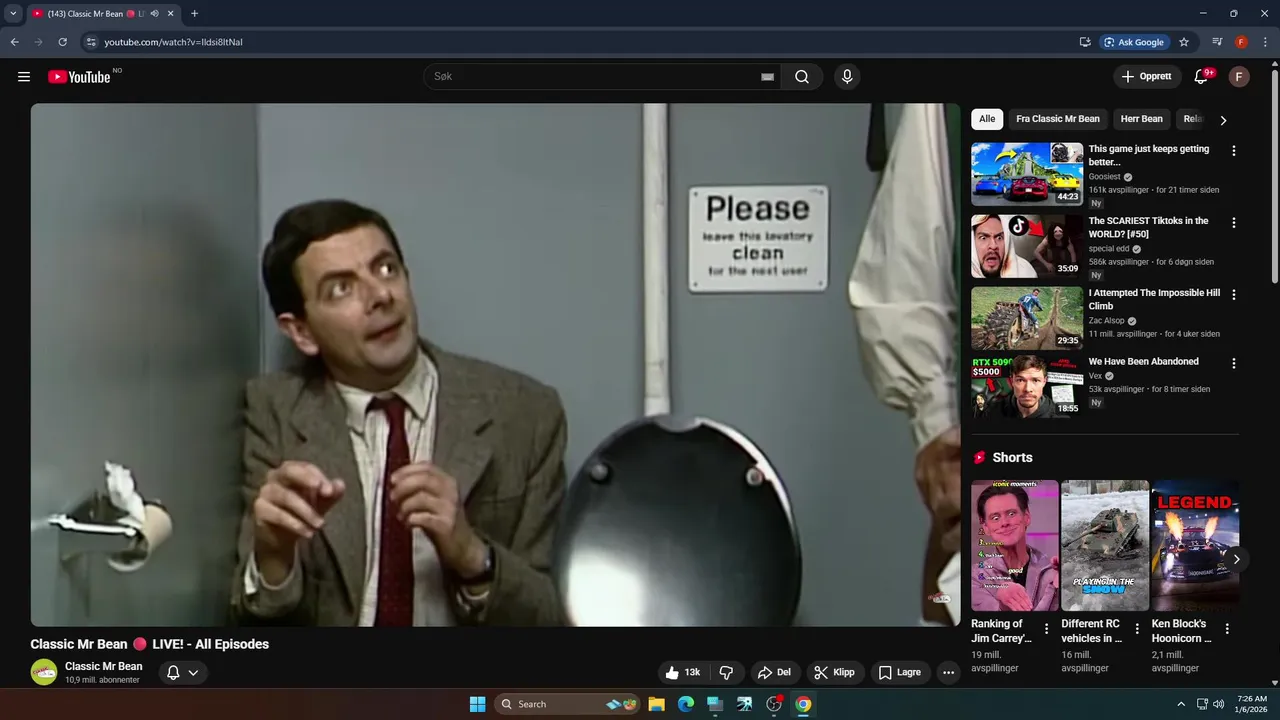Viewport: 1280px width, 720px height.
Task: Open 'The SCARIEST Tiktoks in the WORLD' thumbnail
Action: coord(1027,246)
